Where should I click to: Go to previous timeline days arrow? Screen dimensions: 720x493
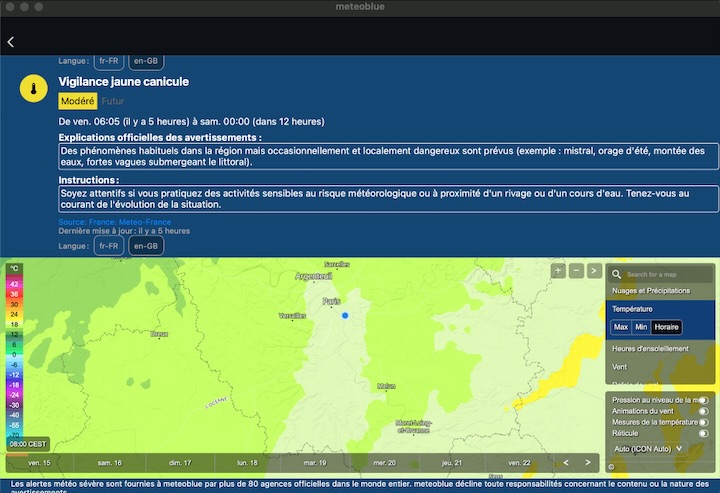tap(566, 462)
